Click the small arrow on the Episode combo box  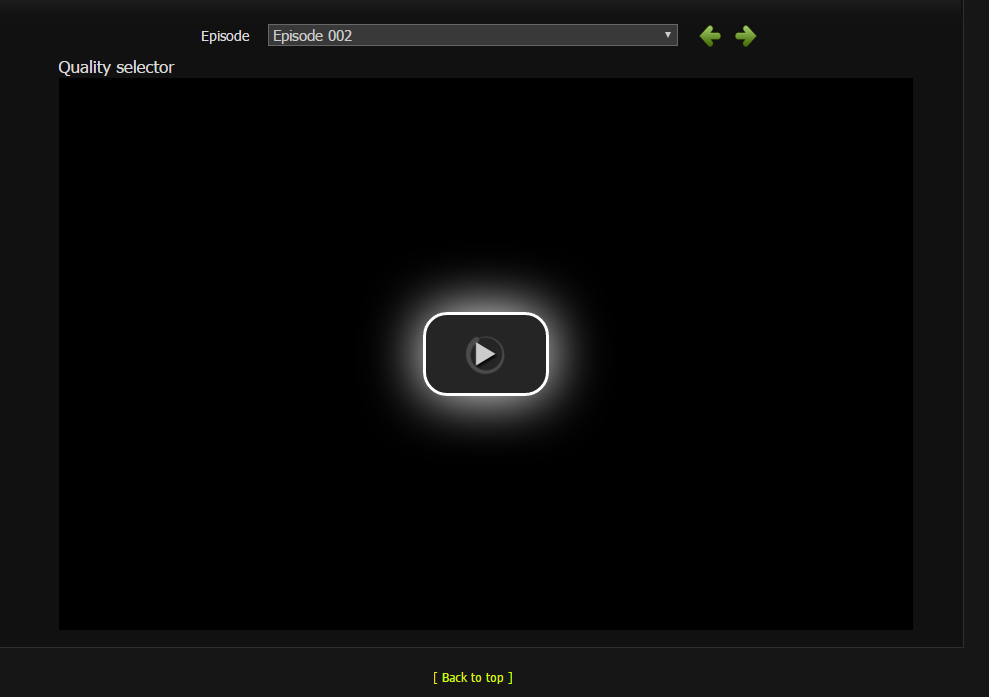(x=668, y=35)
